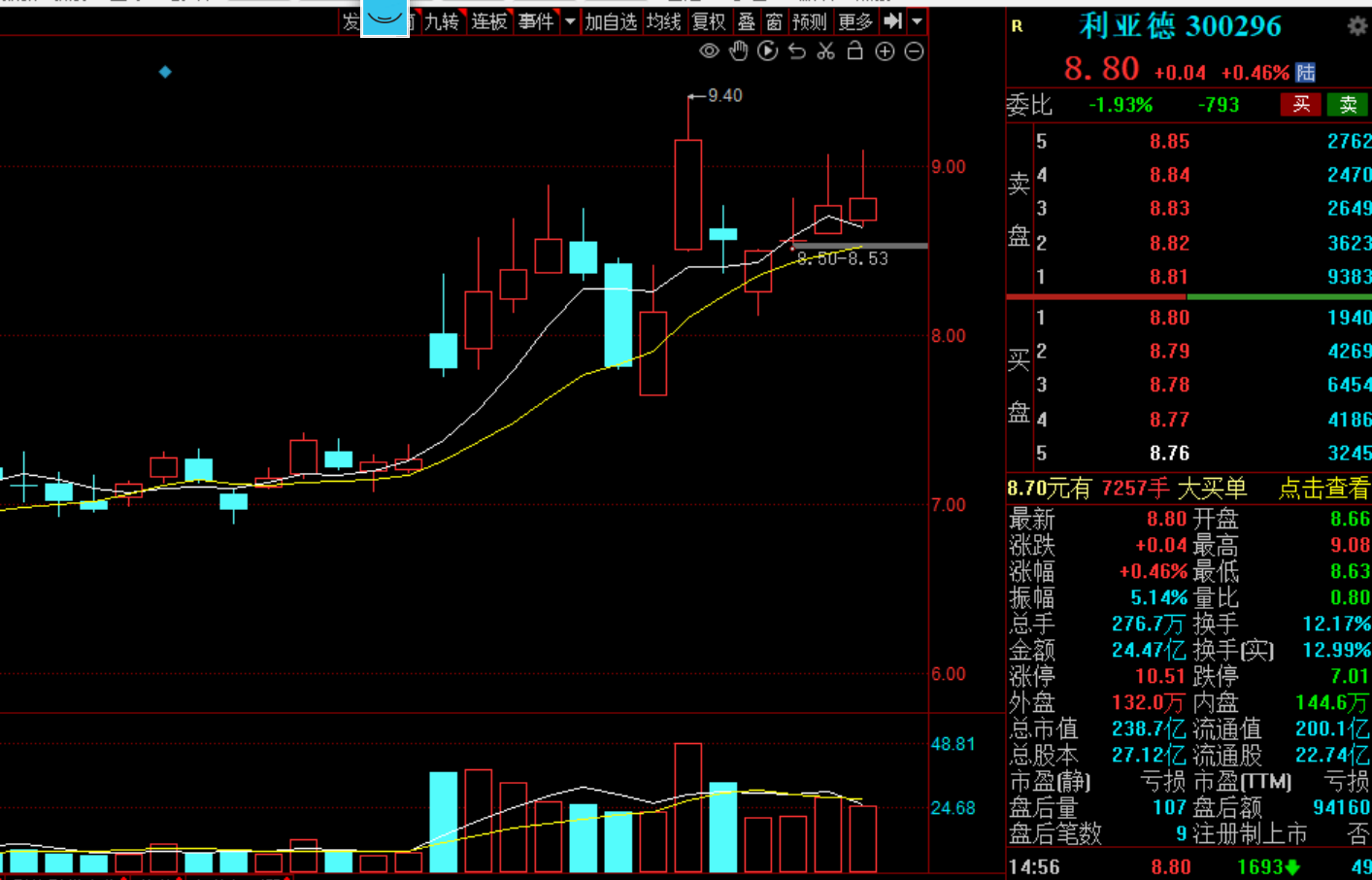Click the 金额 value 24.47亿
1372x880 pixels.
pyautogui.click(x=1150, y=650)
